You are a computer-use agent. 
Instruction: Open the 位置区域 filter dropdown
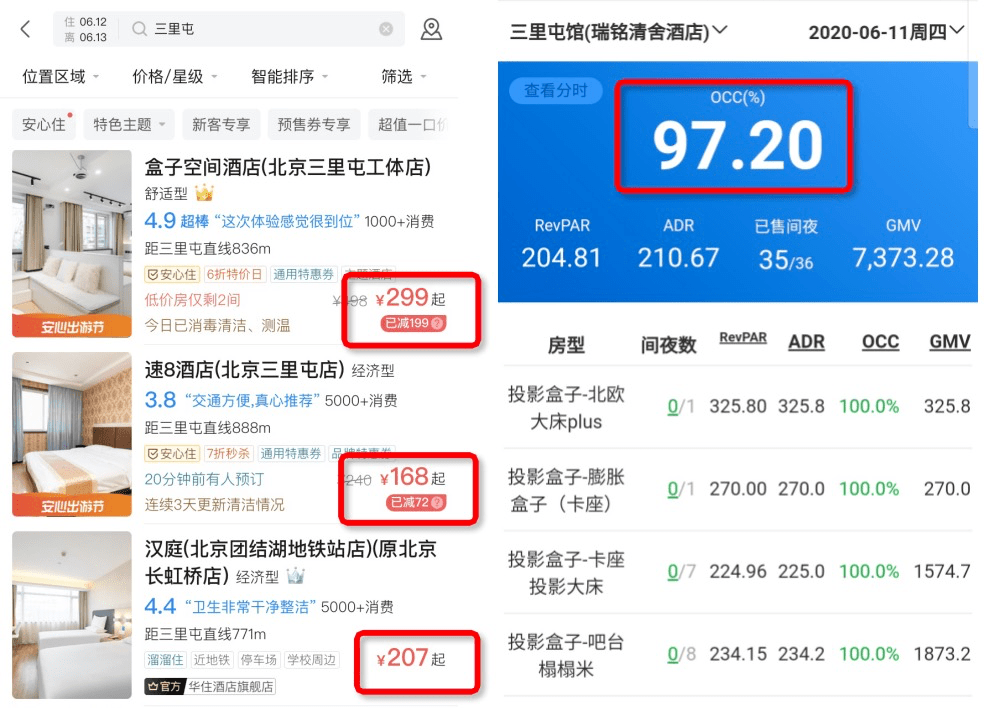pyautogui.click(x=61, y=77)
